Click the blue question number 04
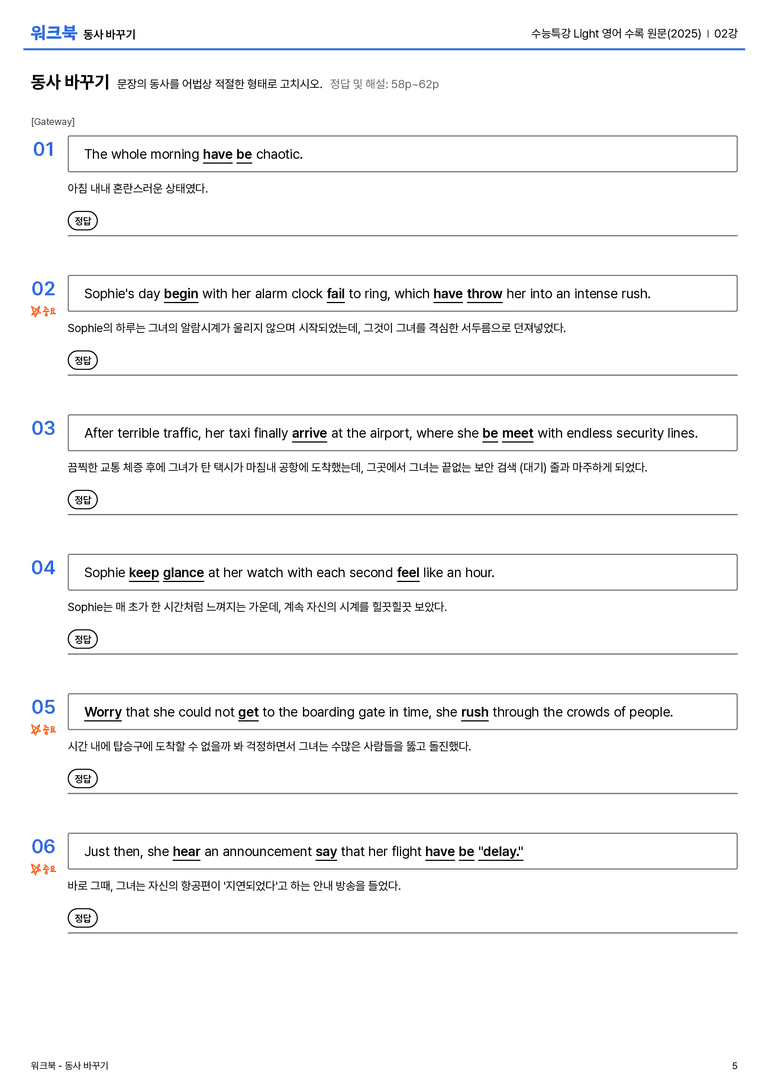This screenshot has height=1087, width=768. coord(43,567)
